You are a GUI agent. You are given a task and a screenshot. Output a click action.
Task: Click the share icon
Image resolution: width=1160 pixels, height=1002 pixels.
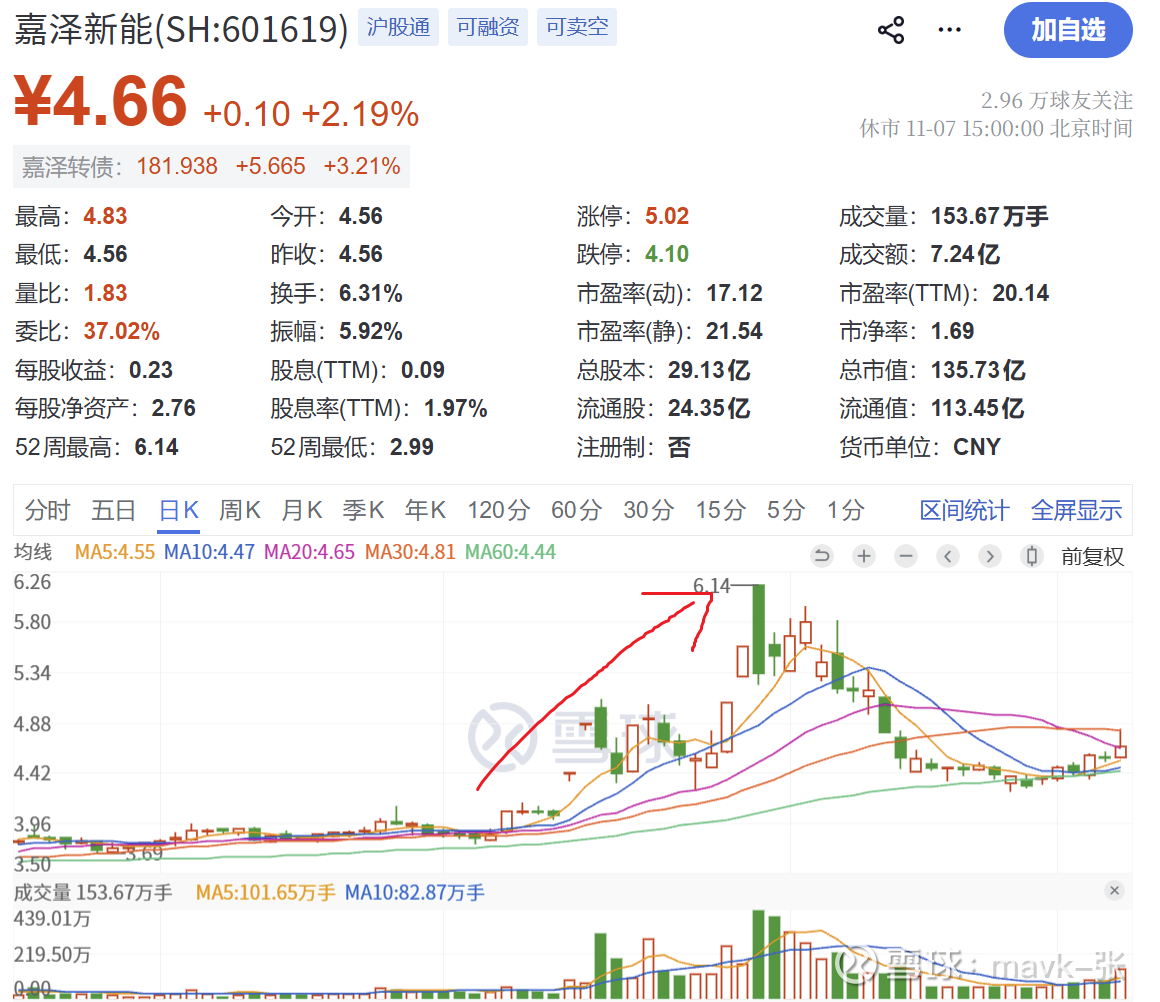[891, 30]
